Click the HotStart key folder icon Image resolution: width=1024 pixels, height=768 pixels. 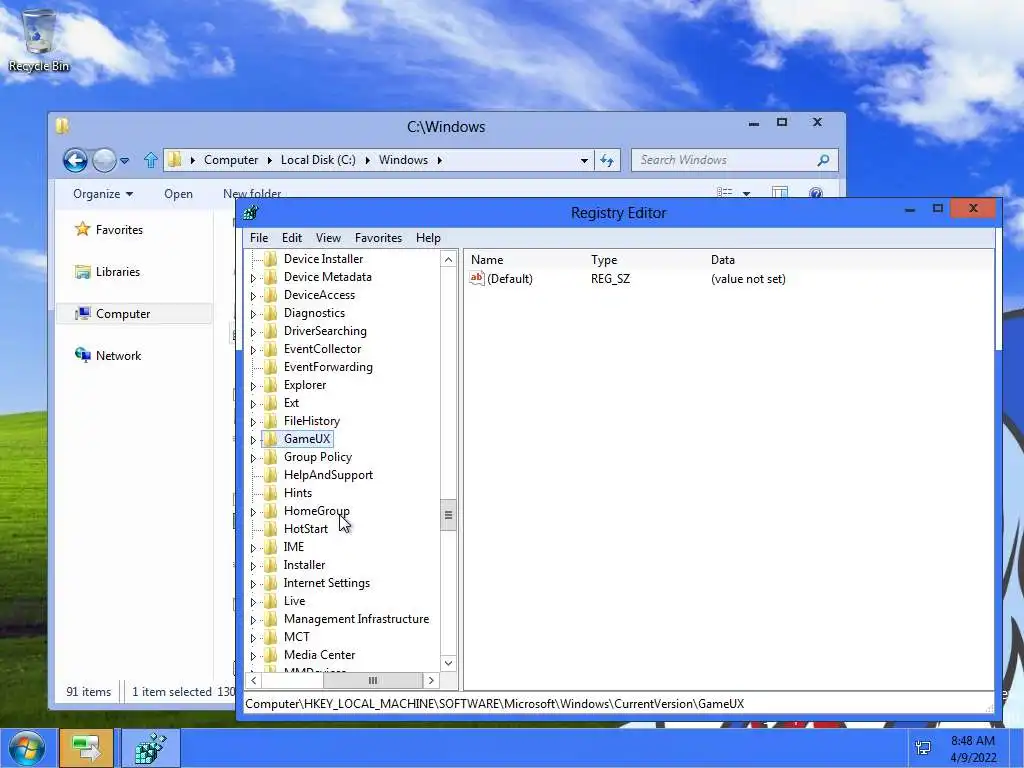pos(270,529)
